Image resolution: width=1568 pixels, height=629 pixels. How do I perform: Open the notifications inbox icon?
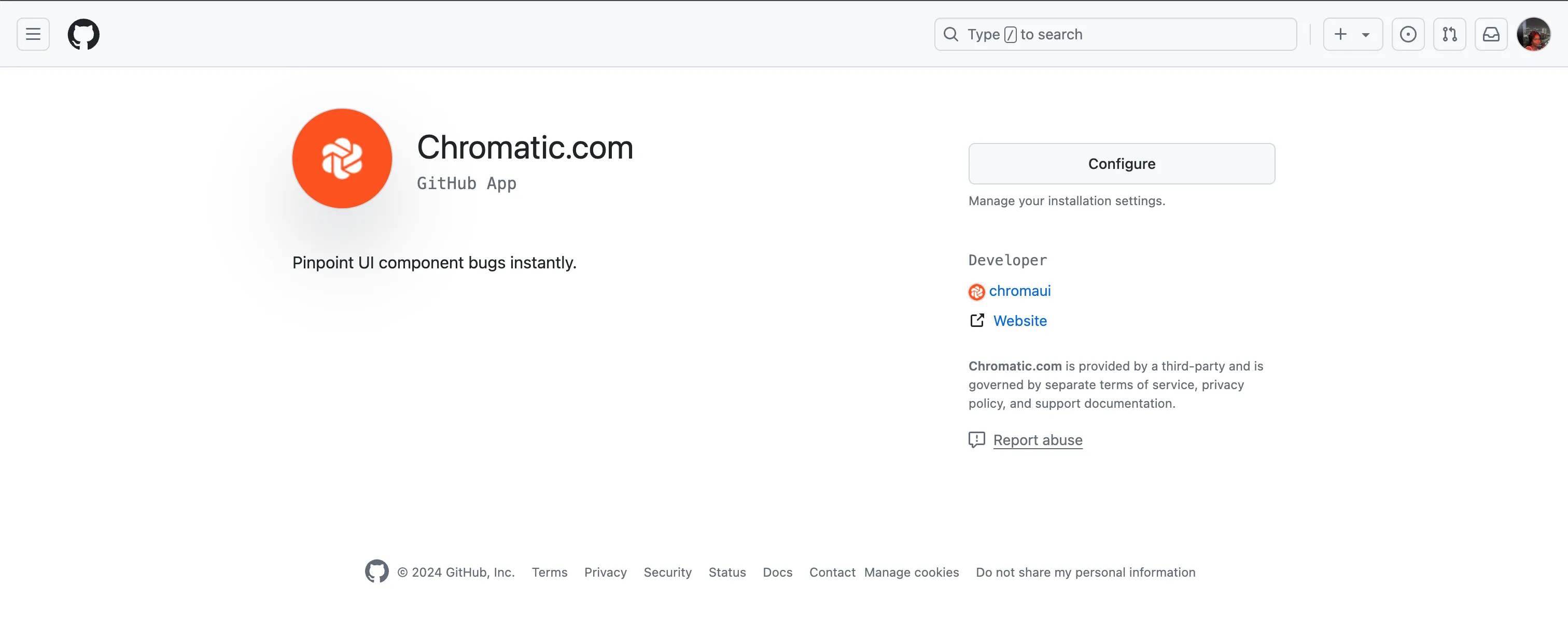[x=1491, y=34]
